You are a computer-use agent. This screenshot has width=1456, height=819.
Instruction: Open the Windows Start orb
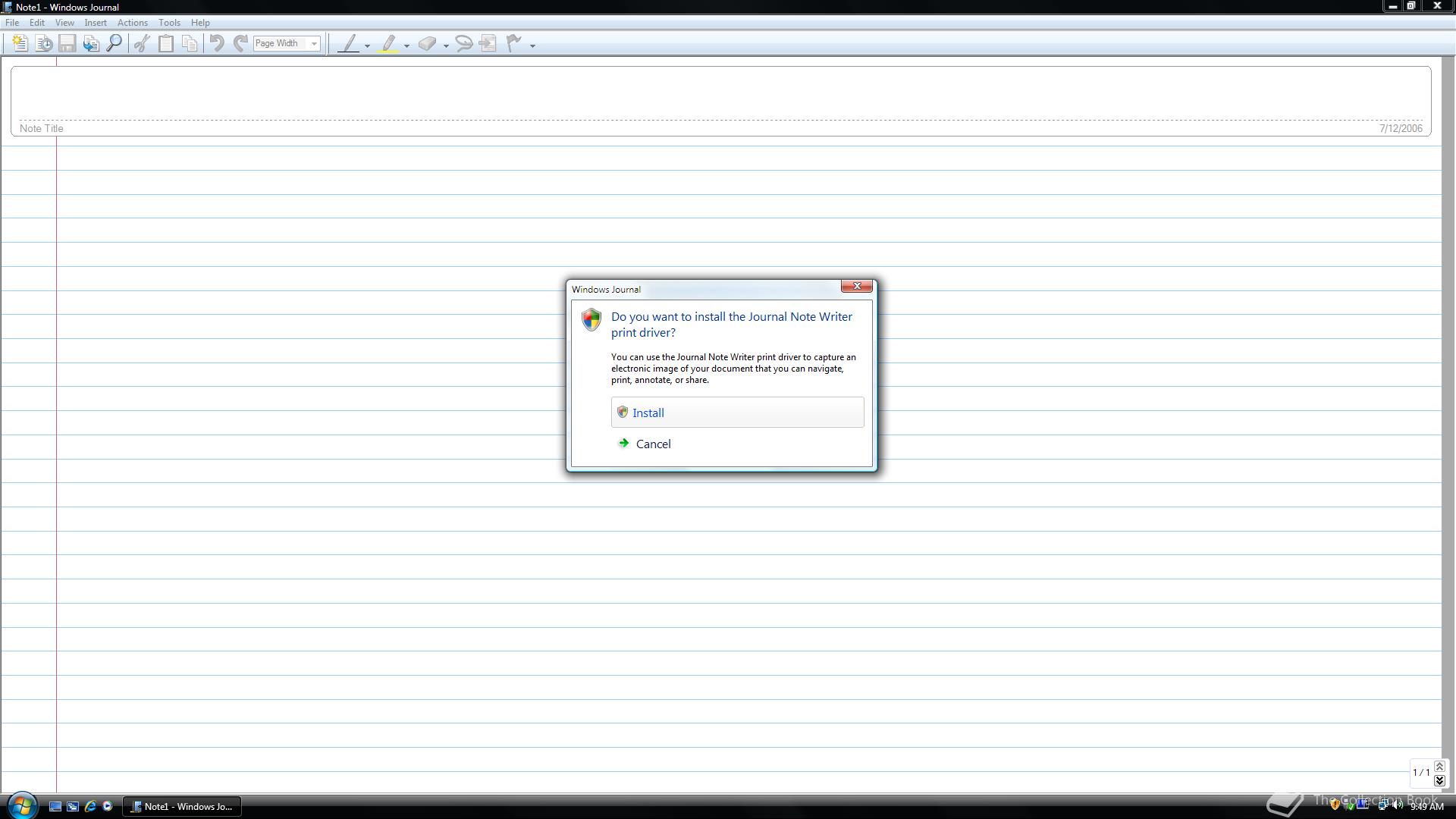(x=21, y=805)
